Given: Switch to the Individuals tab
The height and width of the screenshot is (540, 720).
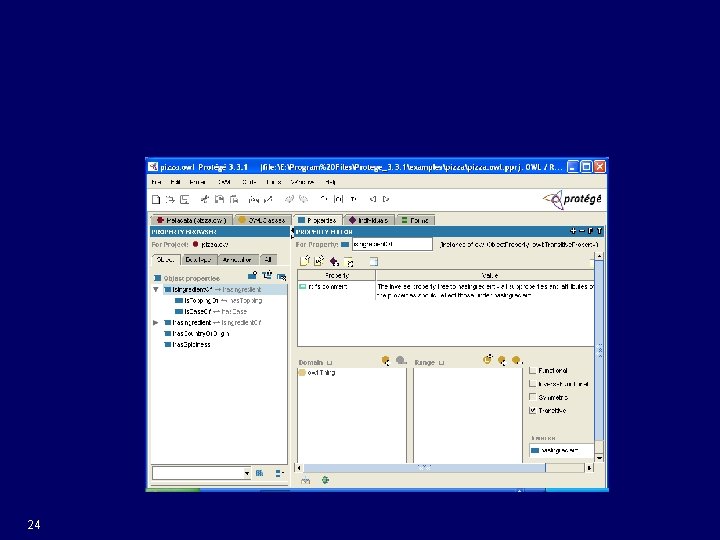Looking at the screenshot, I should [x=369, y=220].
